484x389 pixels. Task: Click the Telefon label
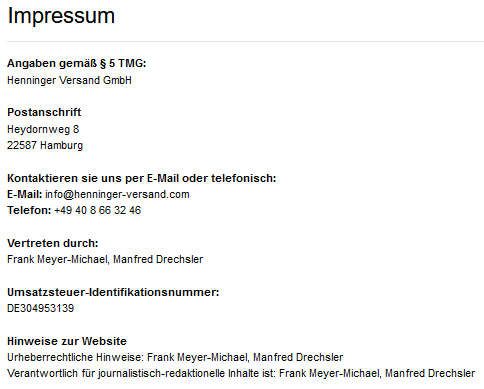click(29, 210)
